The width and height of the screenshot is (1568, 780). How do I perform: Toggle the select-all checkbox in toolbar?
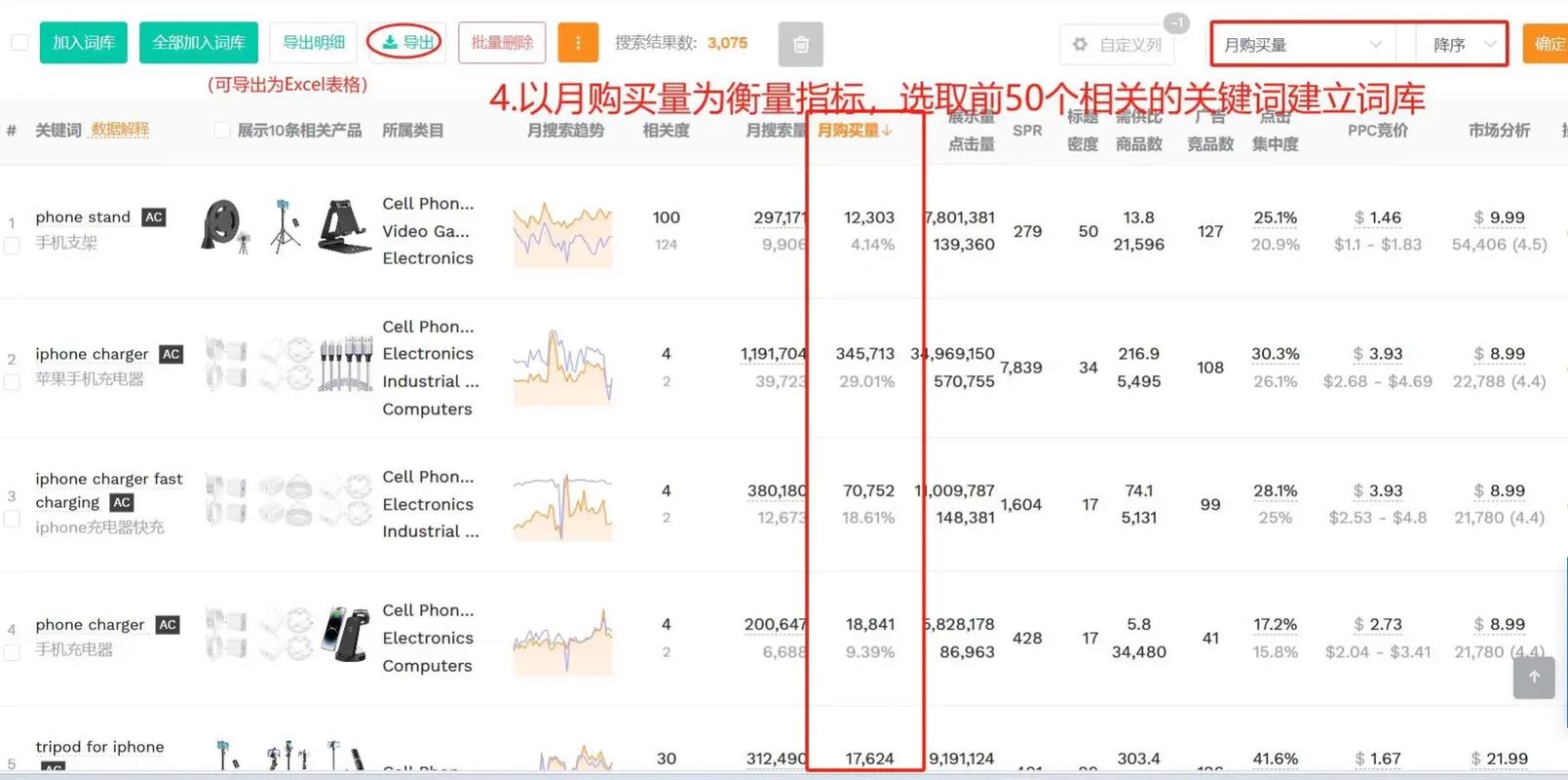(x=19, y=43)
